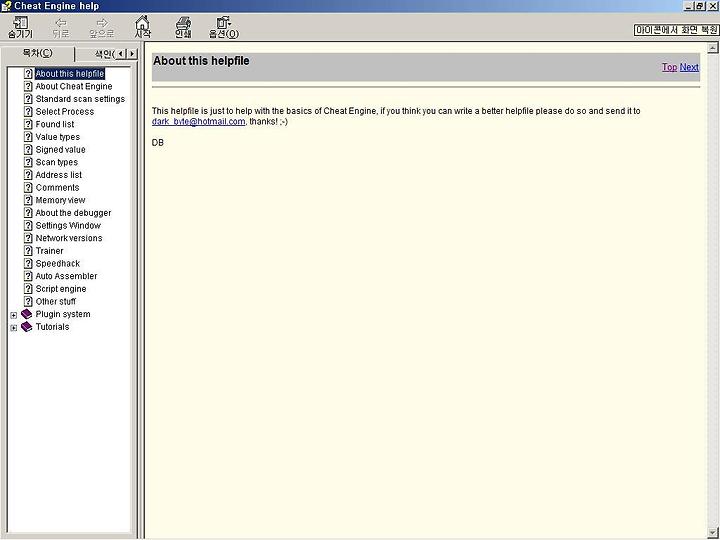Click the page icon beside Scan types

pos(28,162)
